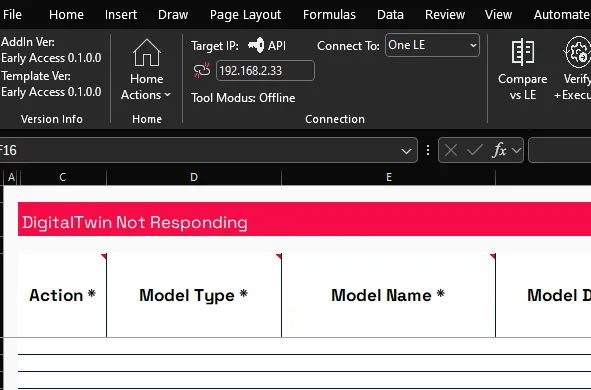Image resolution: width=591 pixels, height=390 pixels.
Task: Select column D header
Action: pyautogui.click(x=194, y=177)
